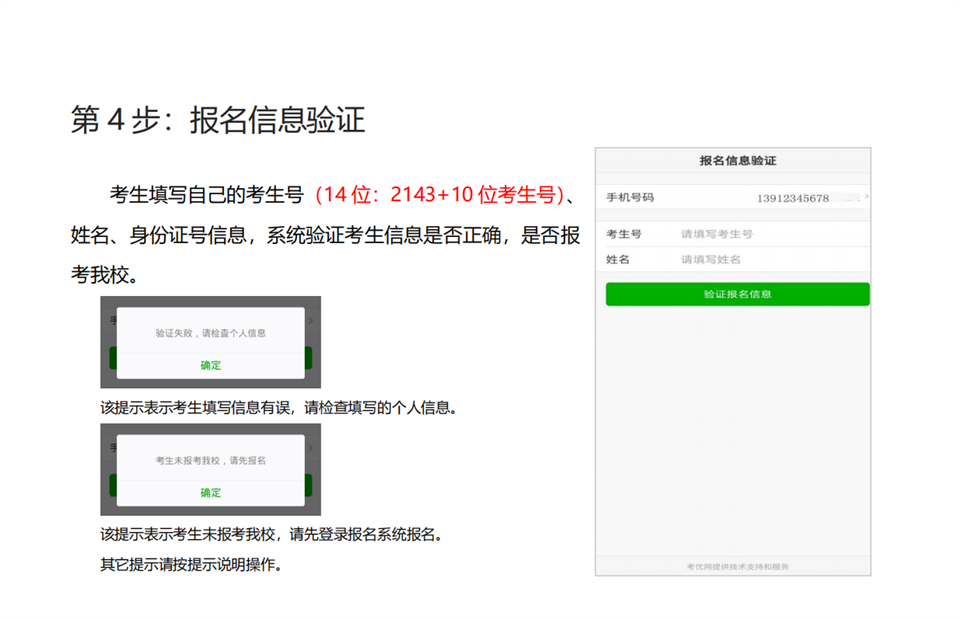Click the 考优网提供技术支持和服务 footer text
The image size is (960, 619).
737,567
